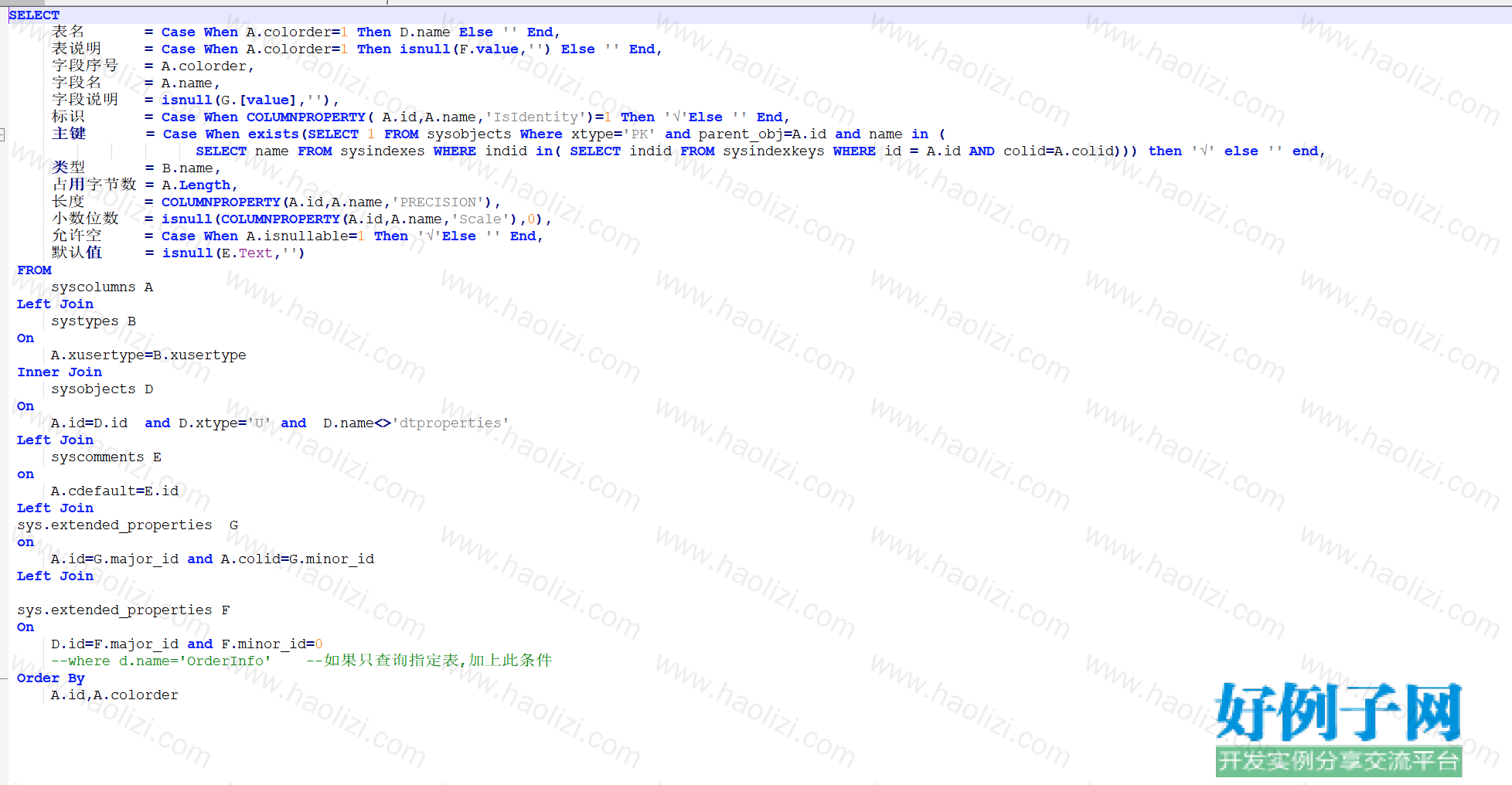This screenshot has width=1512, height=785.
Task: Click the line syscolumns A
Action: tap(102, 287)
